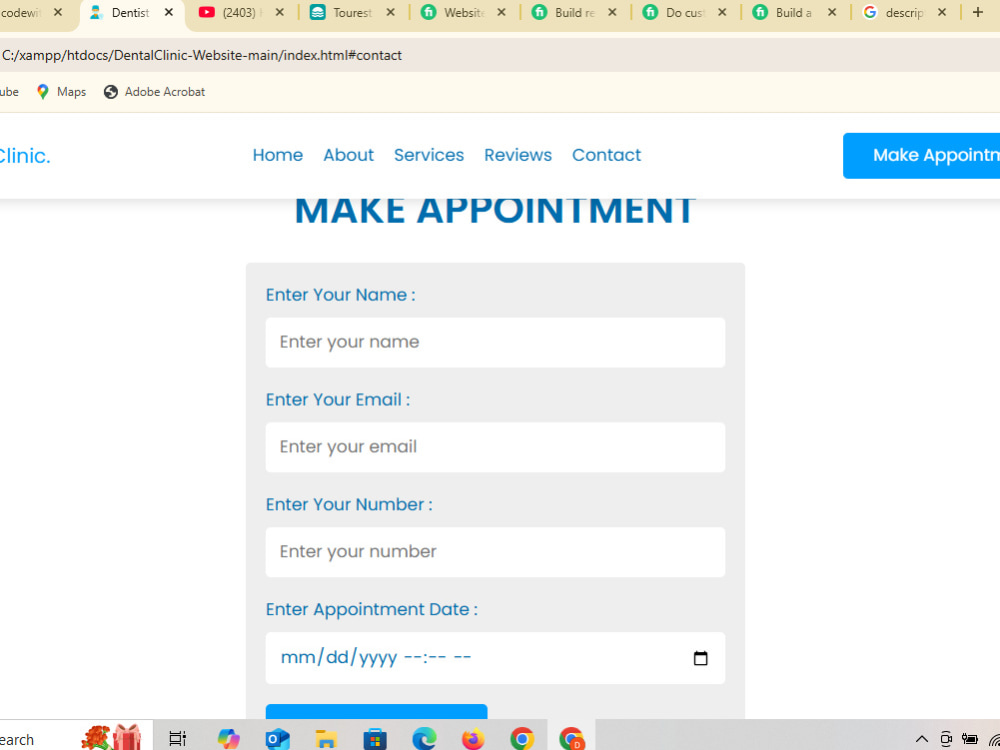Screen dimensions: 1000x750
Task: Click the Meet Now tray icon
Action: (946, 739)
